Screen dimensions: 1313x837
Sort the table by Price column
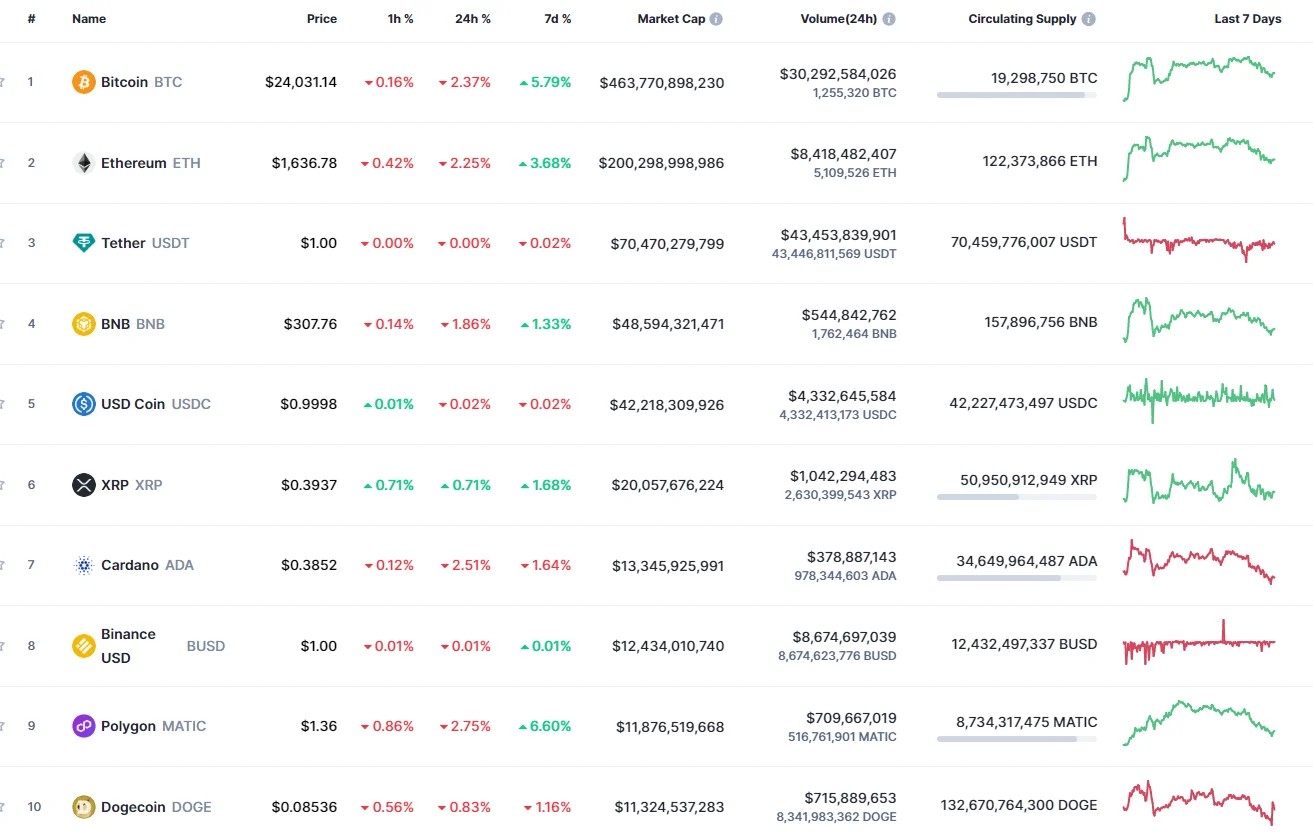click(x=322, y=18)
